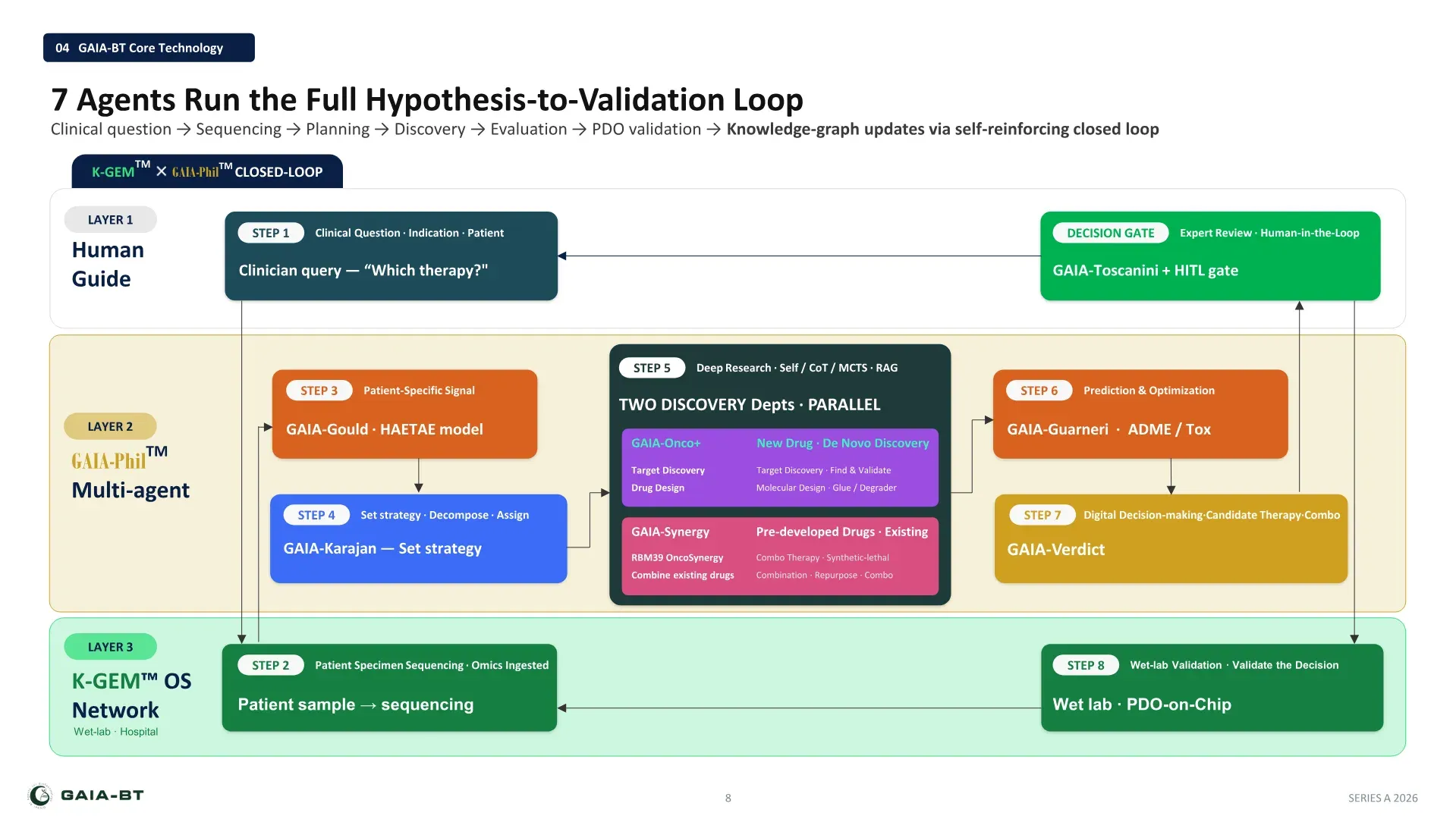The height and width of the screenshot is (819, 1456).
Task: Select 'TWO DISCOVERY Depts · PARALLEL' heading
Action: pos(750,405)
